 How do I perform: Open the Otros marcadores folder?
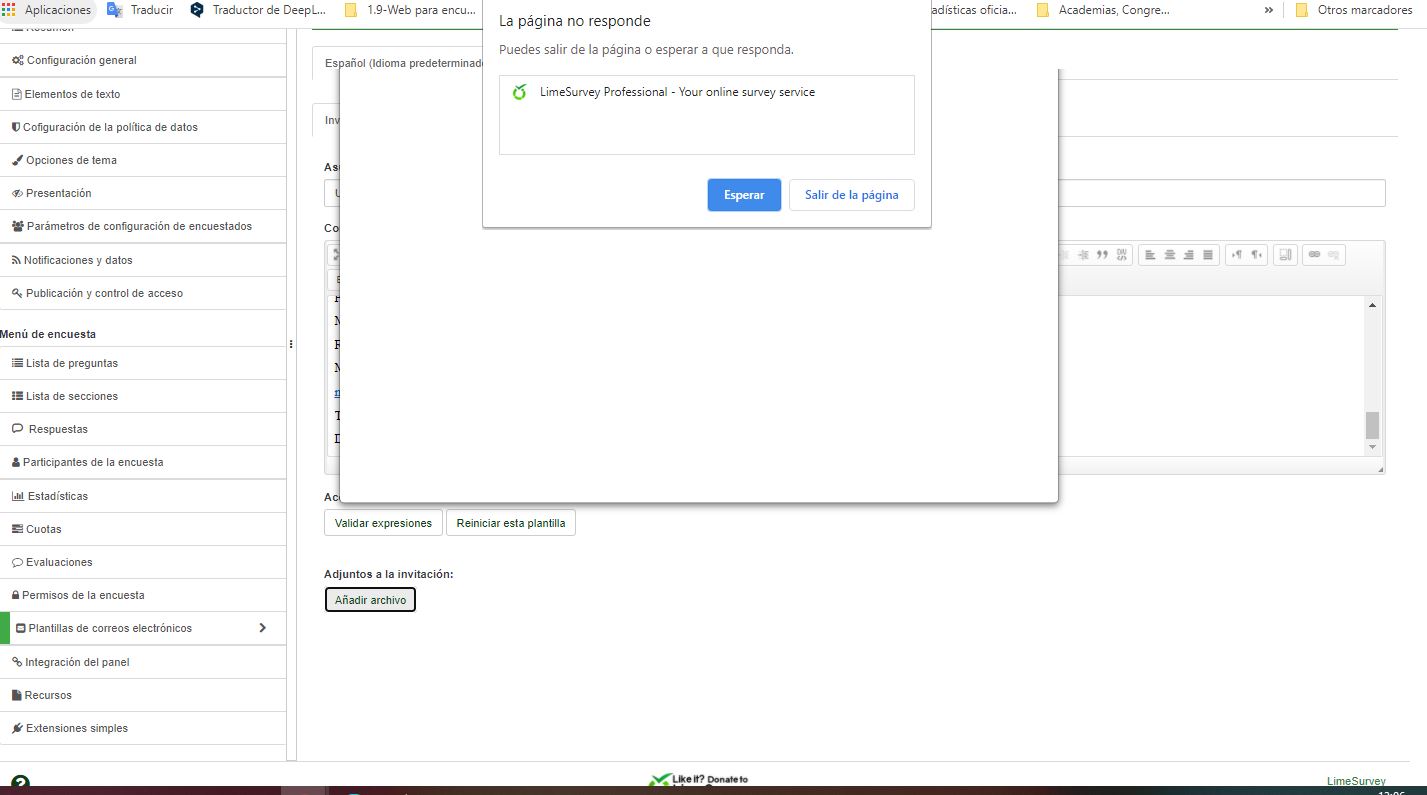click(1353, 10)
